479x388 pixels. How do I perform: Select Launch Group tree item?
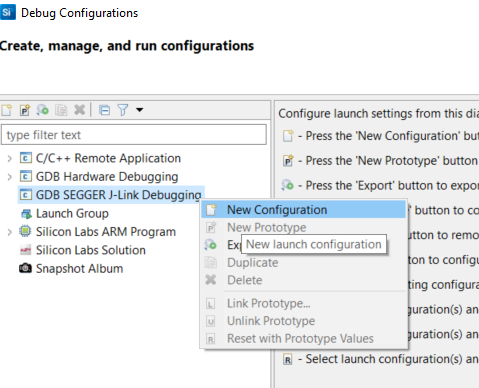(72, 213)
